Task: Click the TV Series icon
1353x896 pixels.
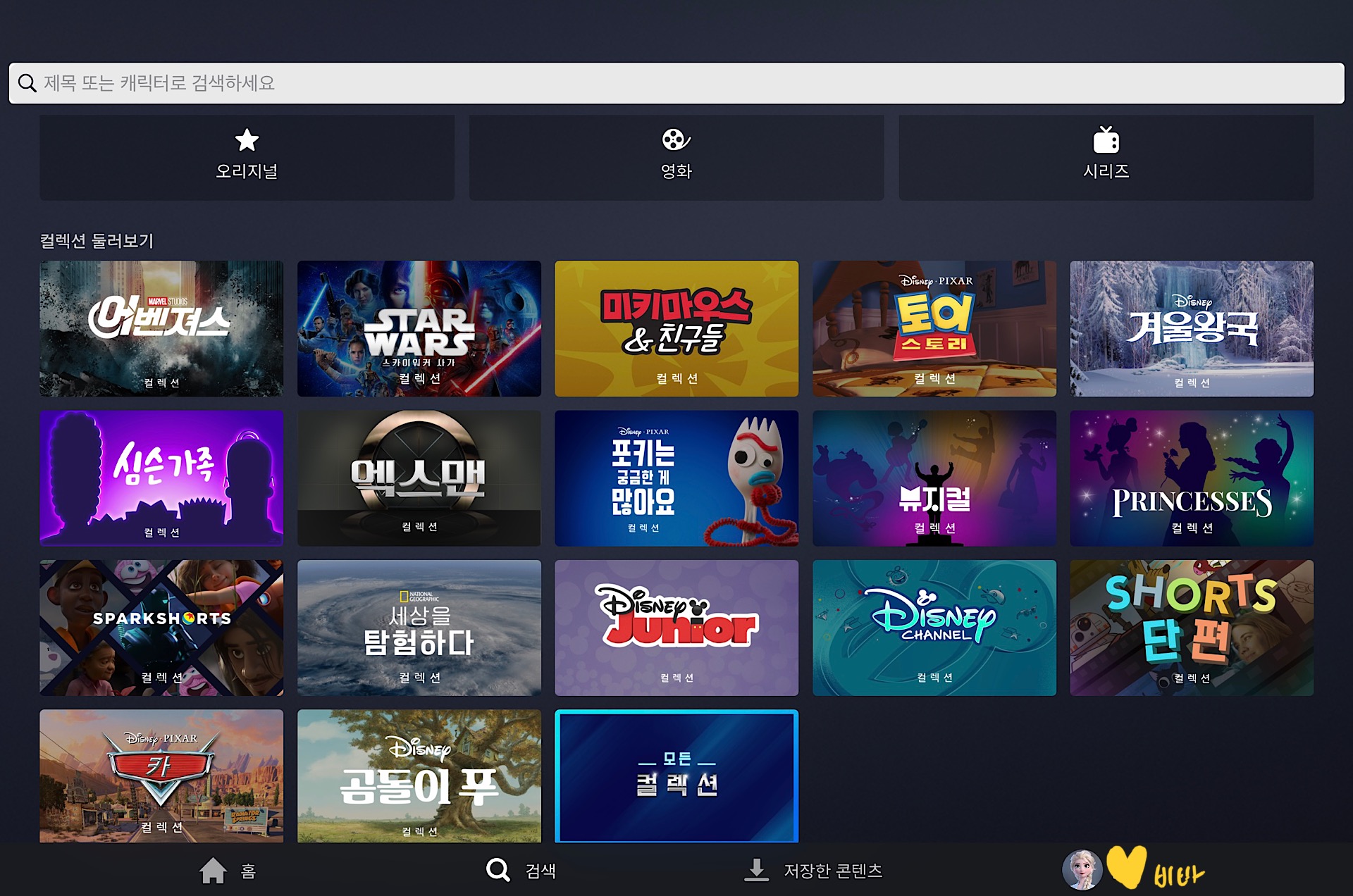Action: pyautogui.click(x=1106, y=140)
